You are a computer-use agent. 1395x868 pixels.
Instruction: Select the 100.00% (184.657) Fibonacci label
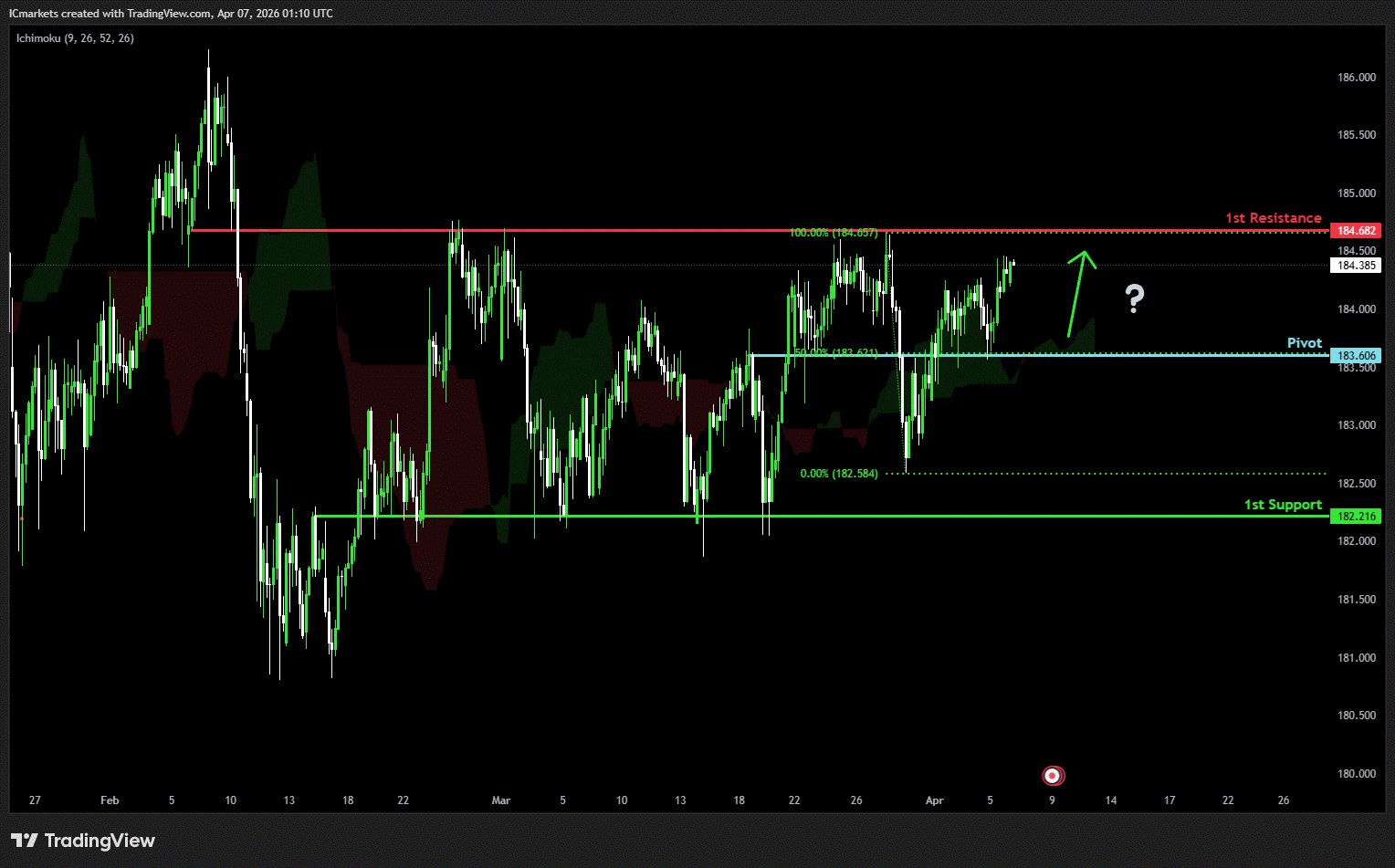pyautogui.click(x=833, y=233)
